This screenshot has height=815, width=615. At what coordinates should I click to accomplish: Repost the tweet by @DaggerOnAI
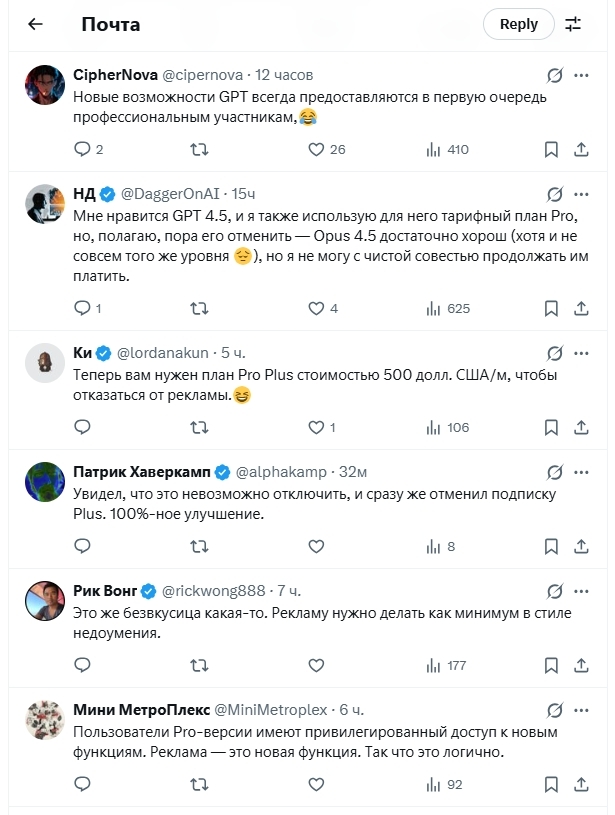(199, 308)
